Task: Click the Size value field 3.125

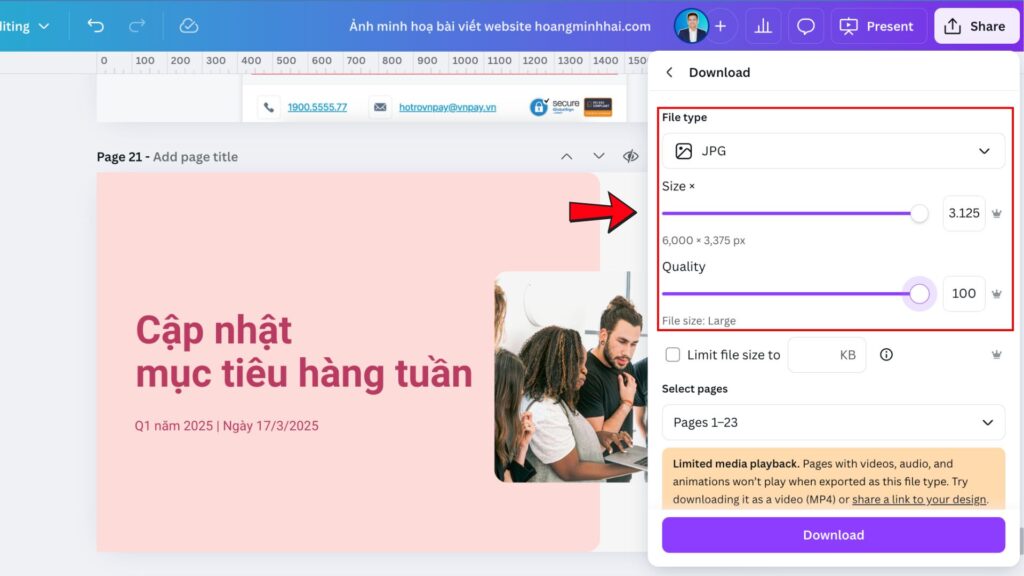Action: coord(964,213)
